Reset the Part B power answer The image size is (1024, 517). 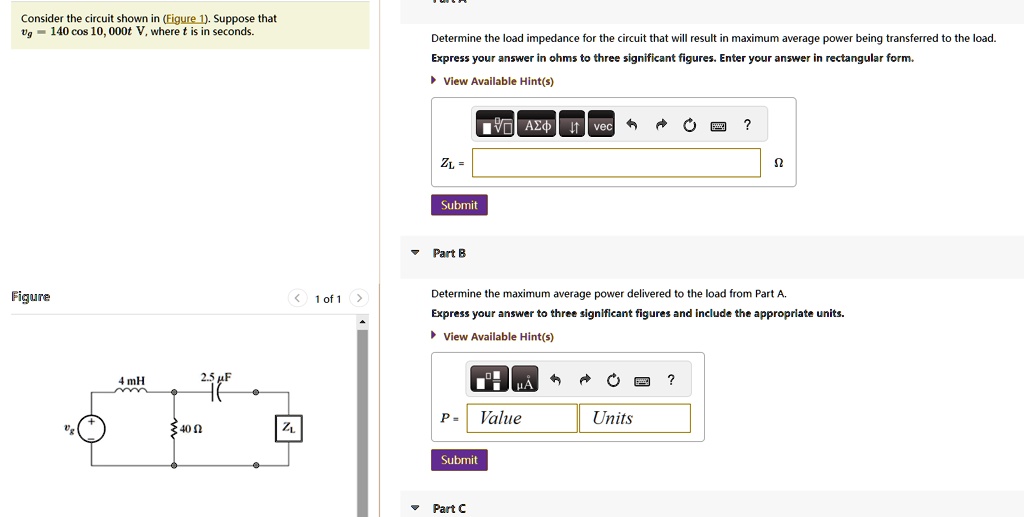(x=613, y=380)
